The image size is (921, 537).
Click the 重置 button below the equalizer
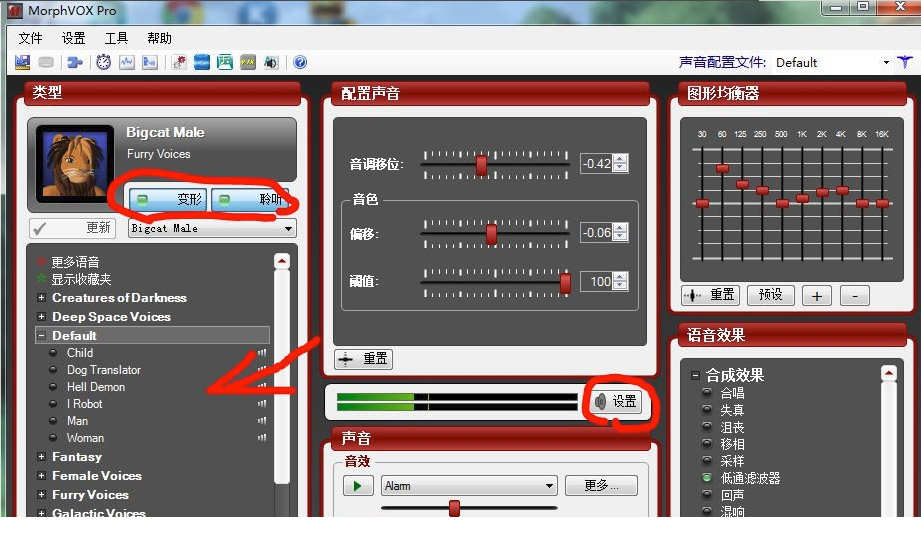pyautogui.click(x=711, y=295)
